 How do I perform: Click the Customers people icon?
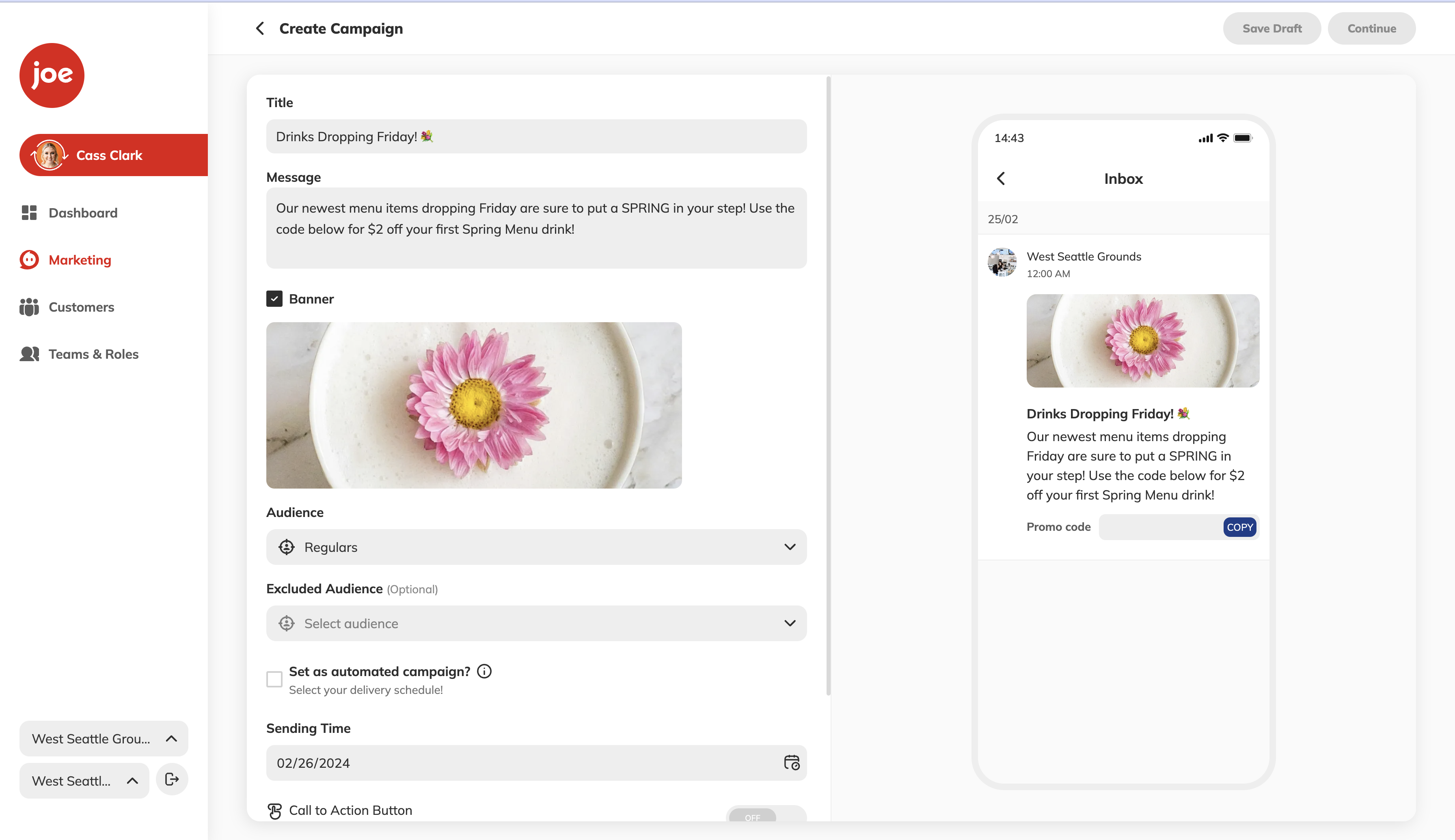point(29,307)
